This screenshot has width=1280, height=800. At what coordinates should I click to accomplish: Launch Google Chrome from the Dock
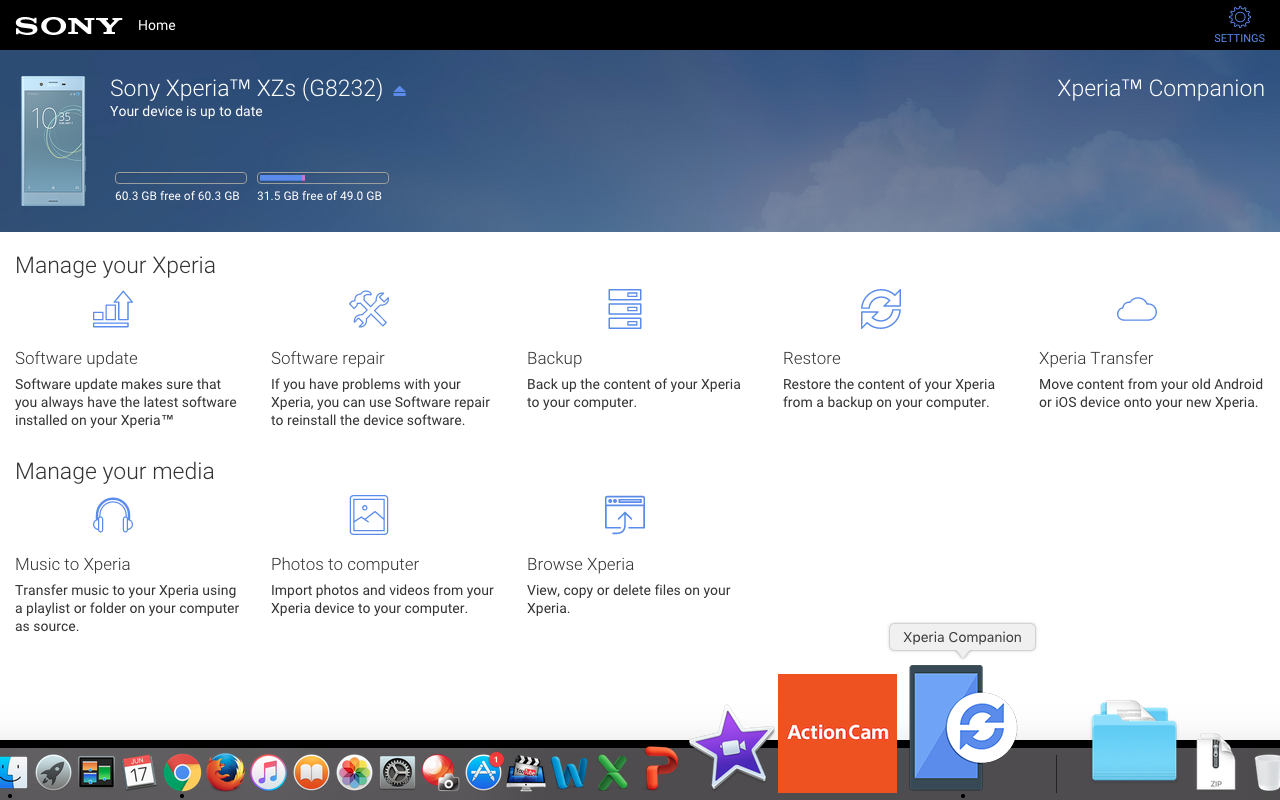pyautogui.click(x=183, y=772)
